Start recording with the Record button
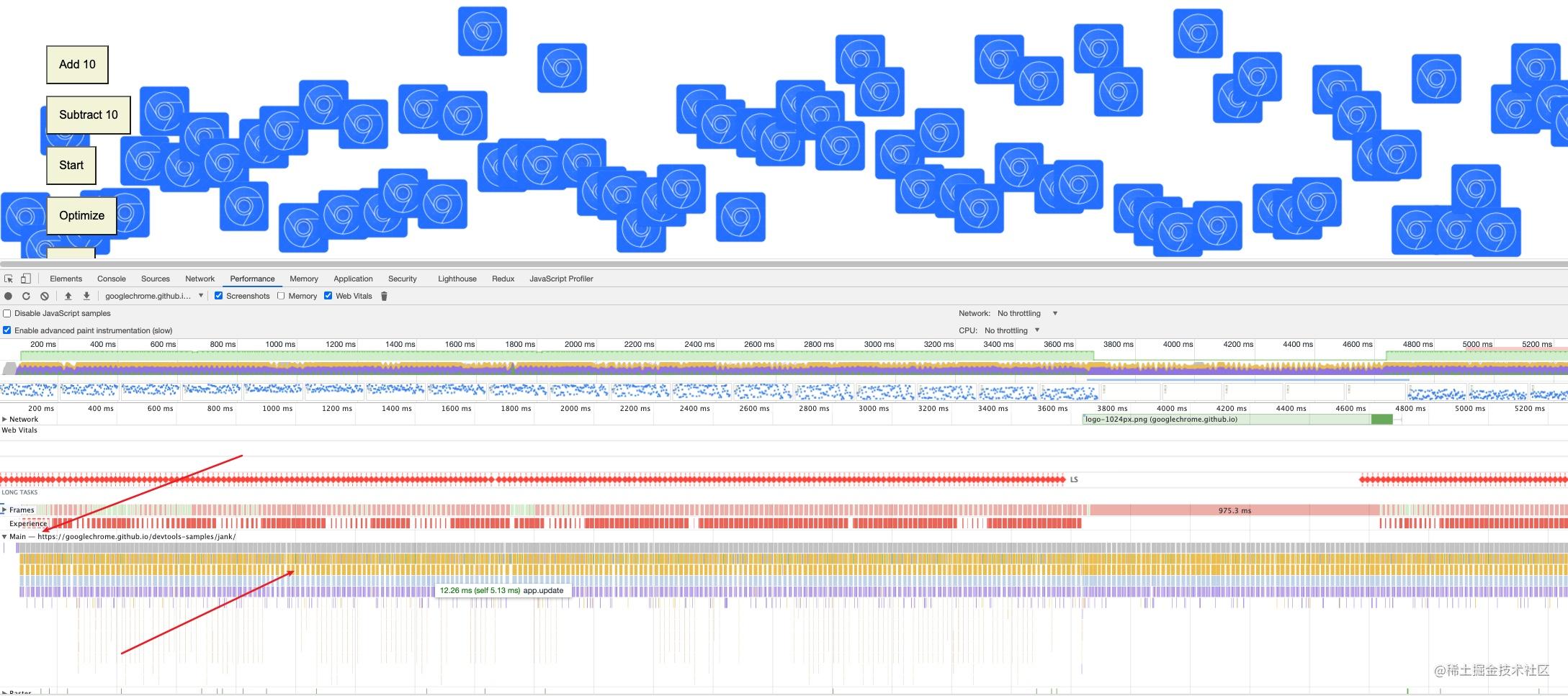 (9, 296)
